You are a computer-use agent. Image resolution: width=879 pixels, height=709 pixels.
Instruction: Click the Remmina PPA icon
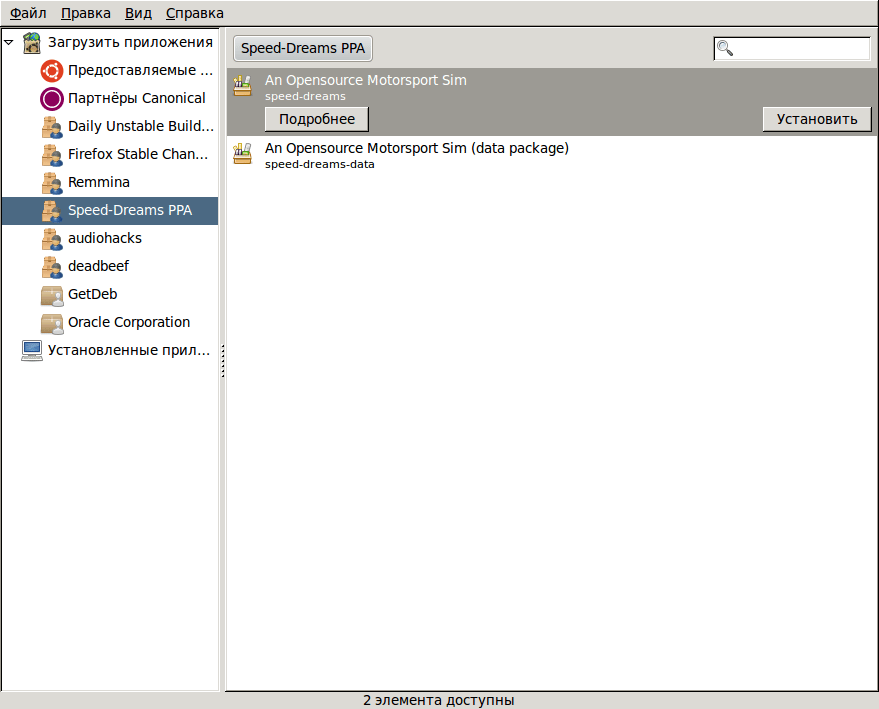click(x=52, y=183)
